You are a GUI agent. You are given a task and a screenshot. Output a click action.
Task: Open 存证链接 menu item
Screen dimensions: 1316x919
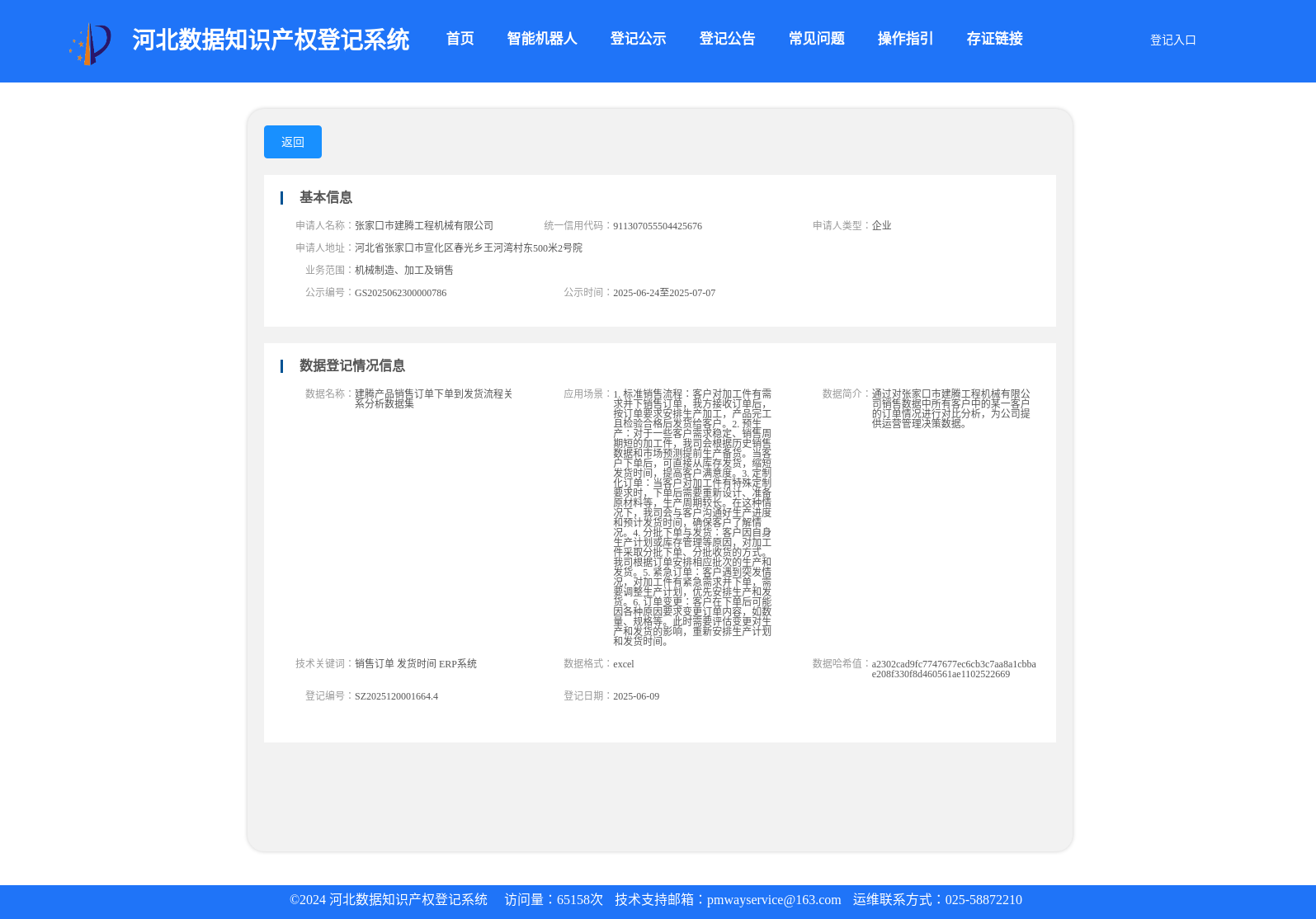click(x=994, y=39)
